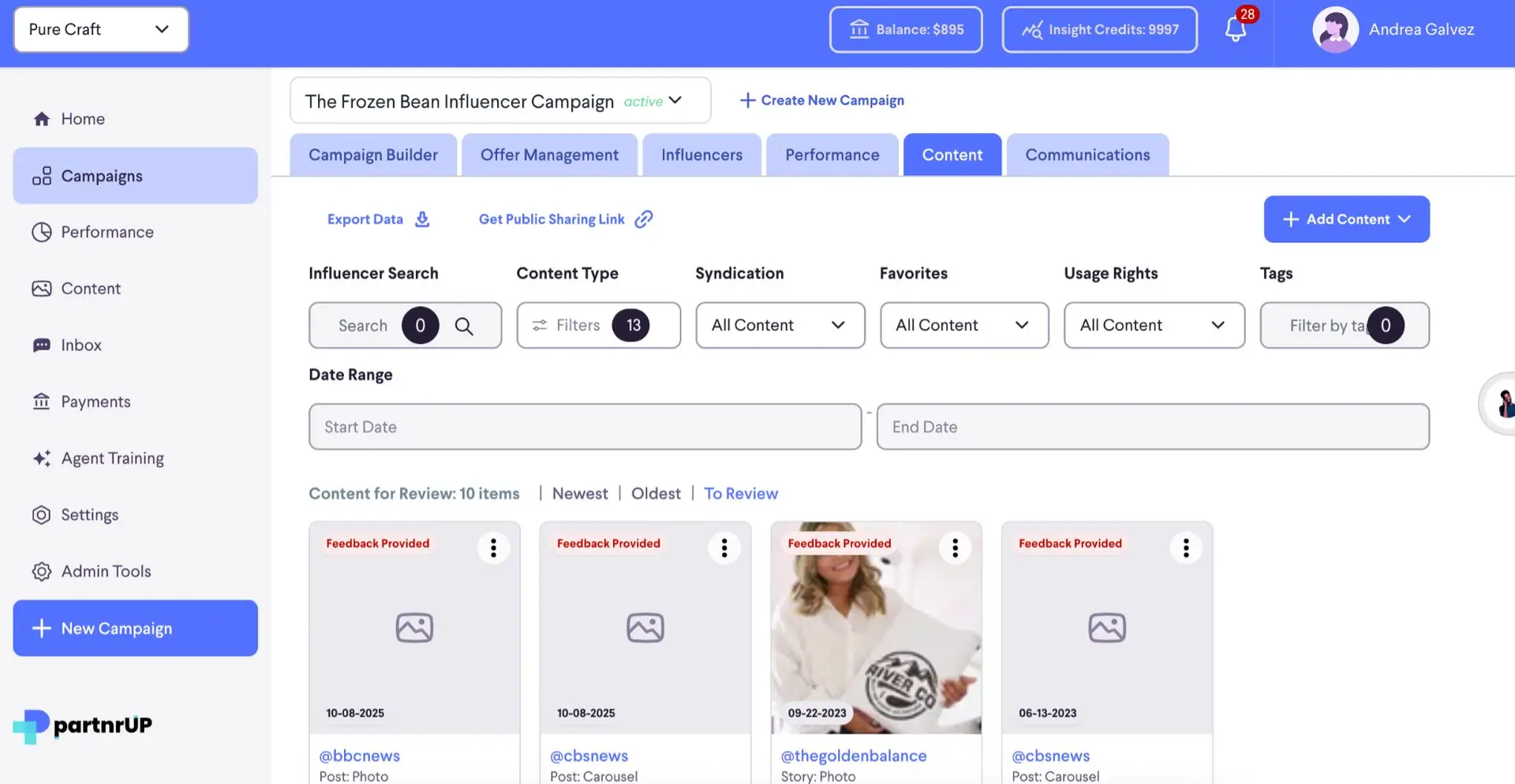Click the Home house icon in sidebar

point(42,119)
